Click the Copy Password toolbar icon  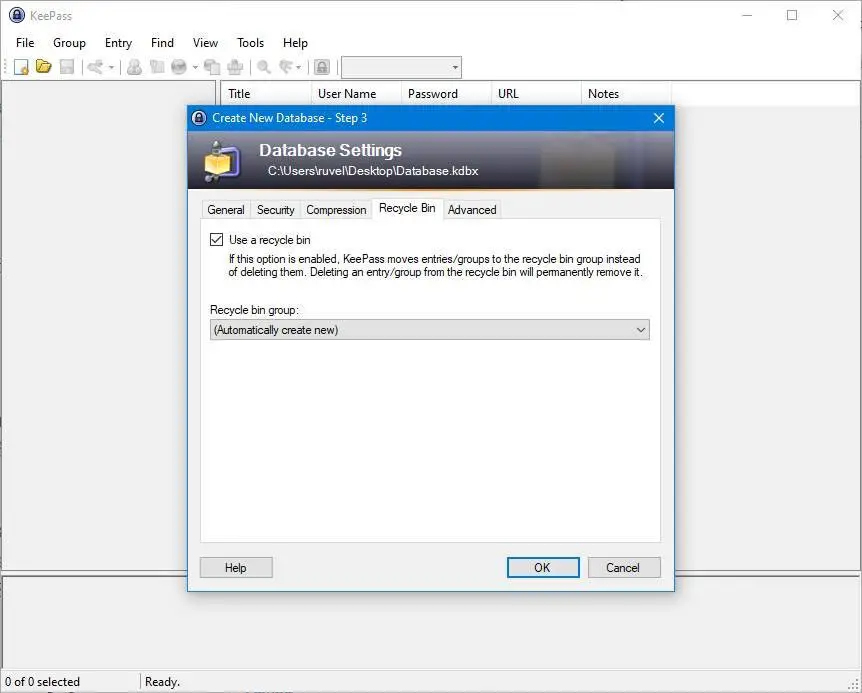click(x=157, y=67)
